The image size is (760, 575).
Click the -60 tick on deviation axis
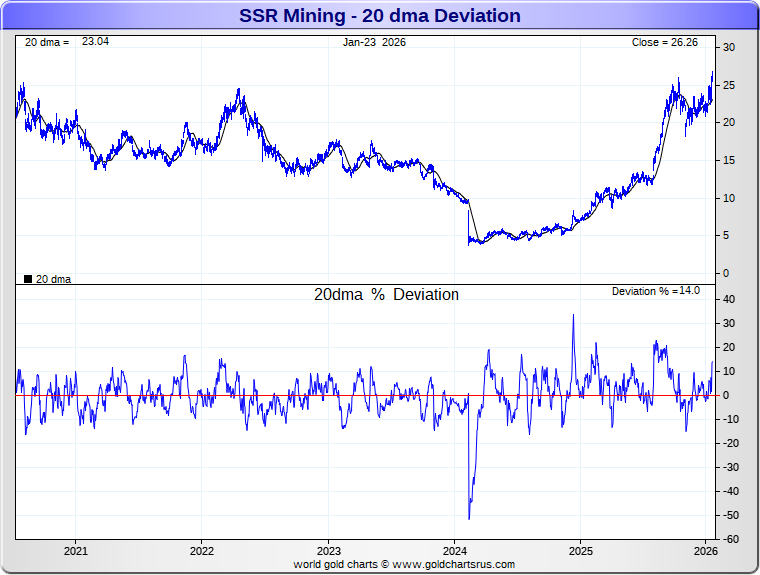pyautogui.click(x=729, y=539)
